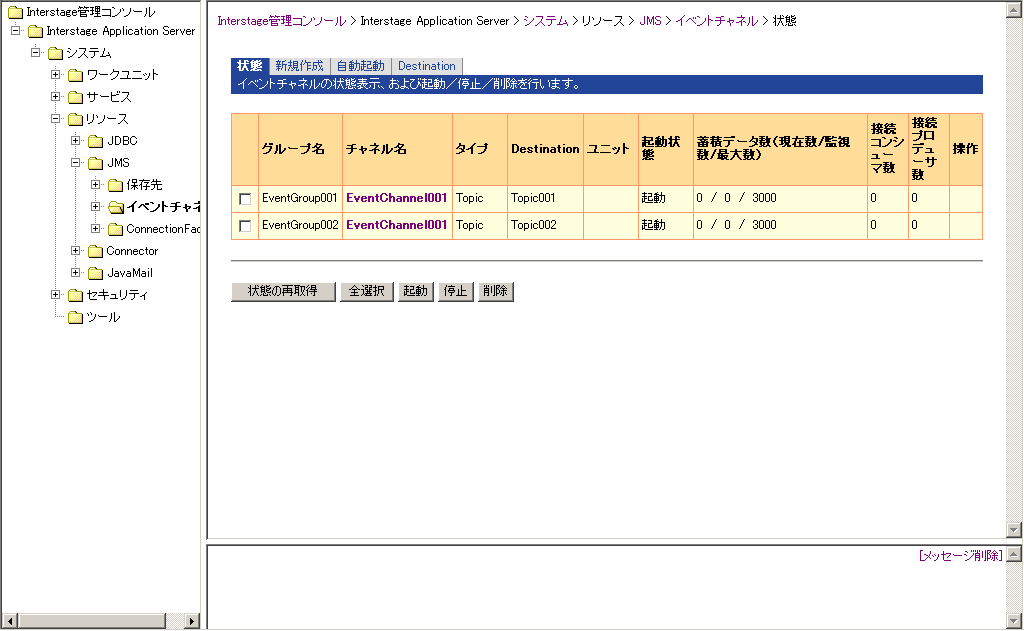Click the JDBC folder icon
This screenshot has width=1024, height=631.
pyautogui.click(x=96, y=141)
